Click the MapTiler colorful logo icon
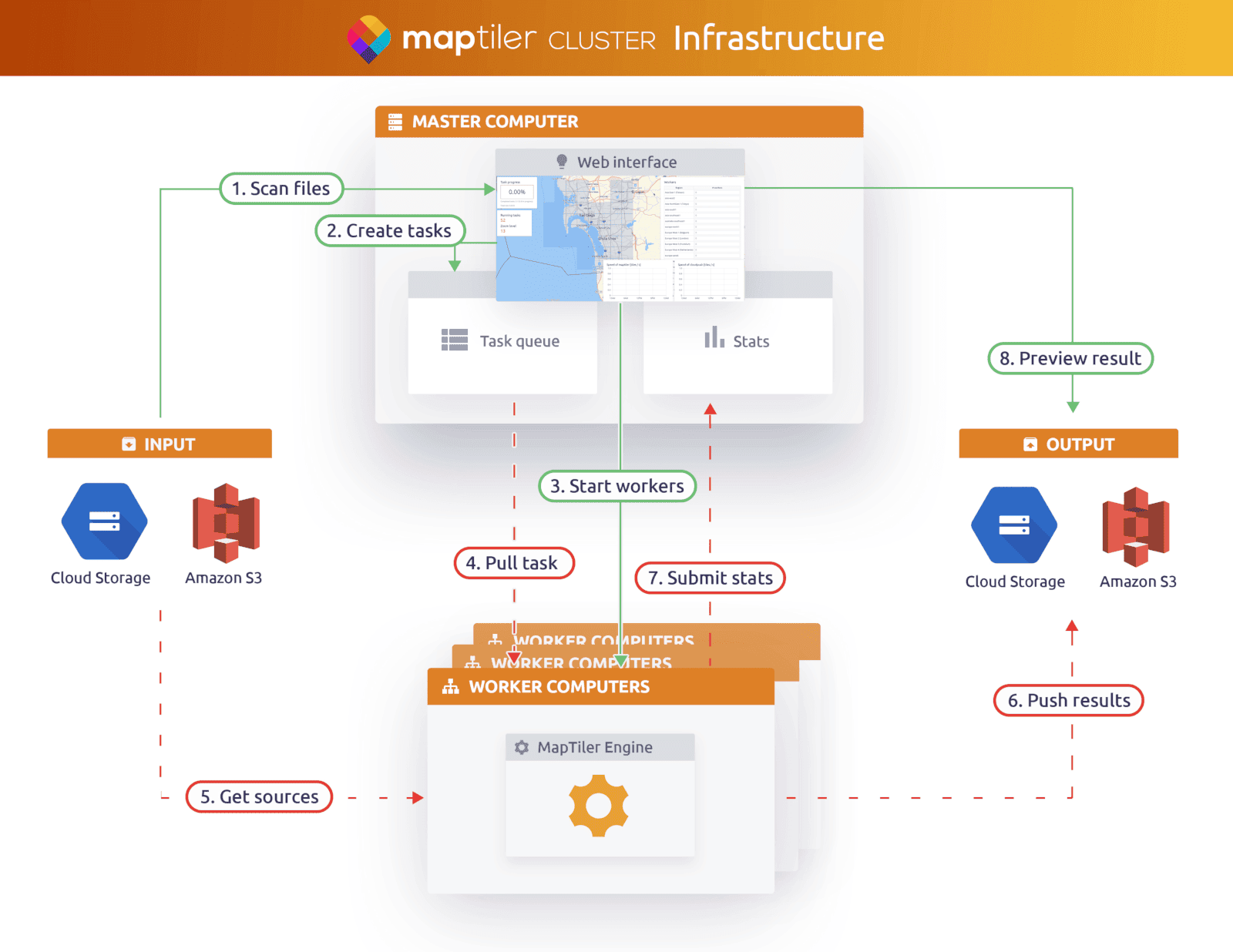 click(368, 39)
